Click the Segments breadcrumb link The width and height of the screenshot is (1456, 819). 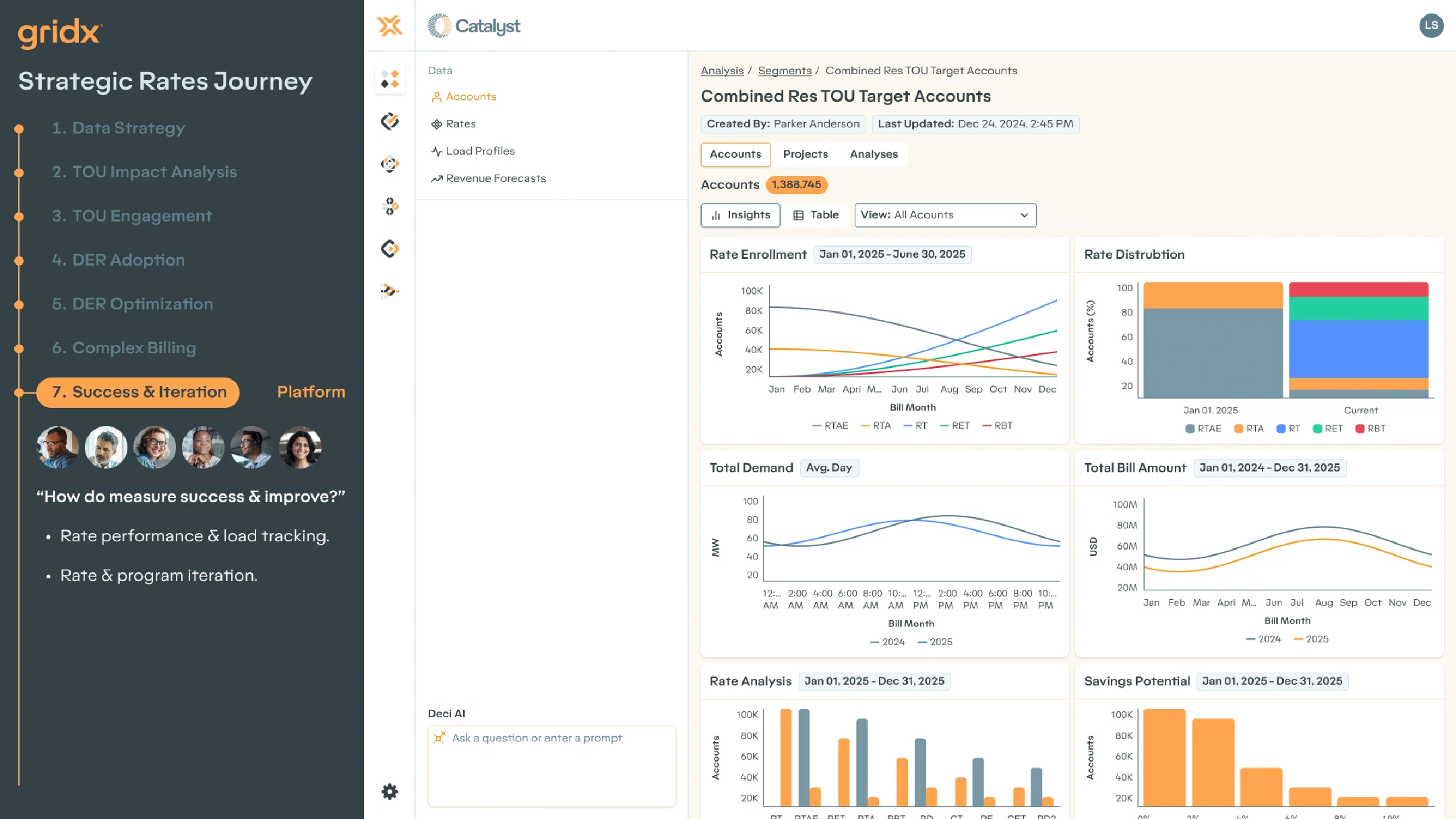point(785,71)
